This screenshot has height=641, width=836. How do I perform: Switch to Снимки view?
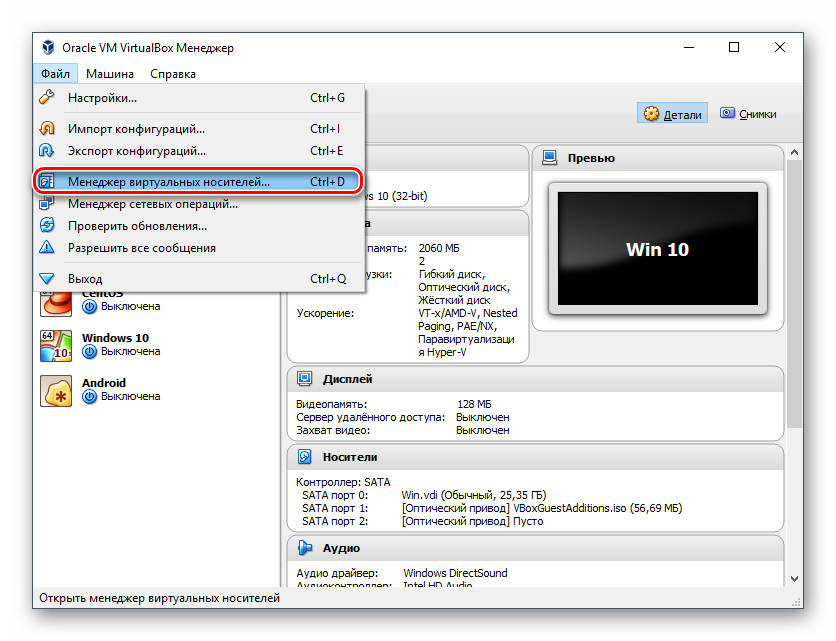coord(749,114)
